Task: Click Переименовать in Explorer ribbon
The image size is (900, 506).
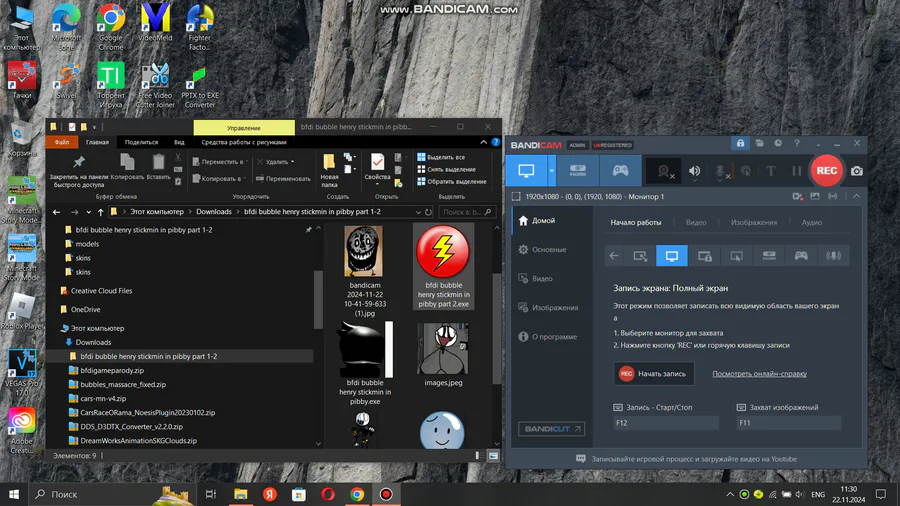Action: pyautogui.click(x=283, y=179)
